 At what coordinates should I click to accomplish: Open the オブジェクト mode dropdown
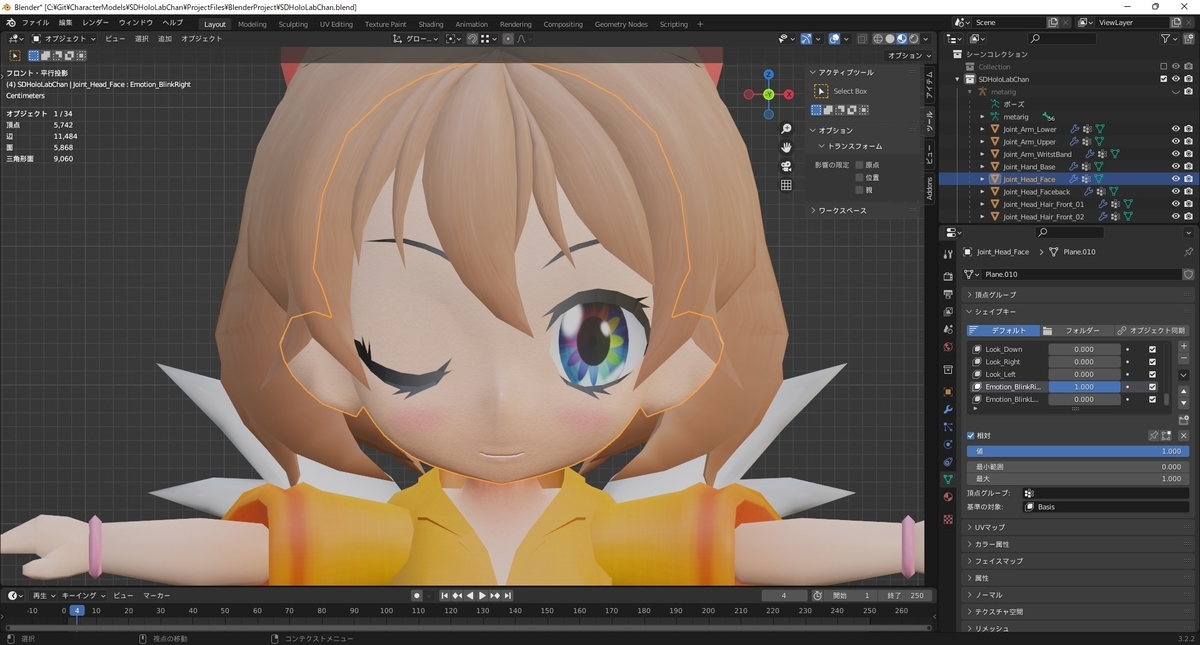coord(62,38)
